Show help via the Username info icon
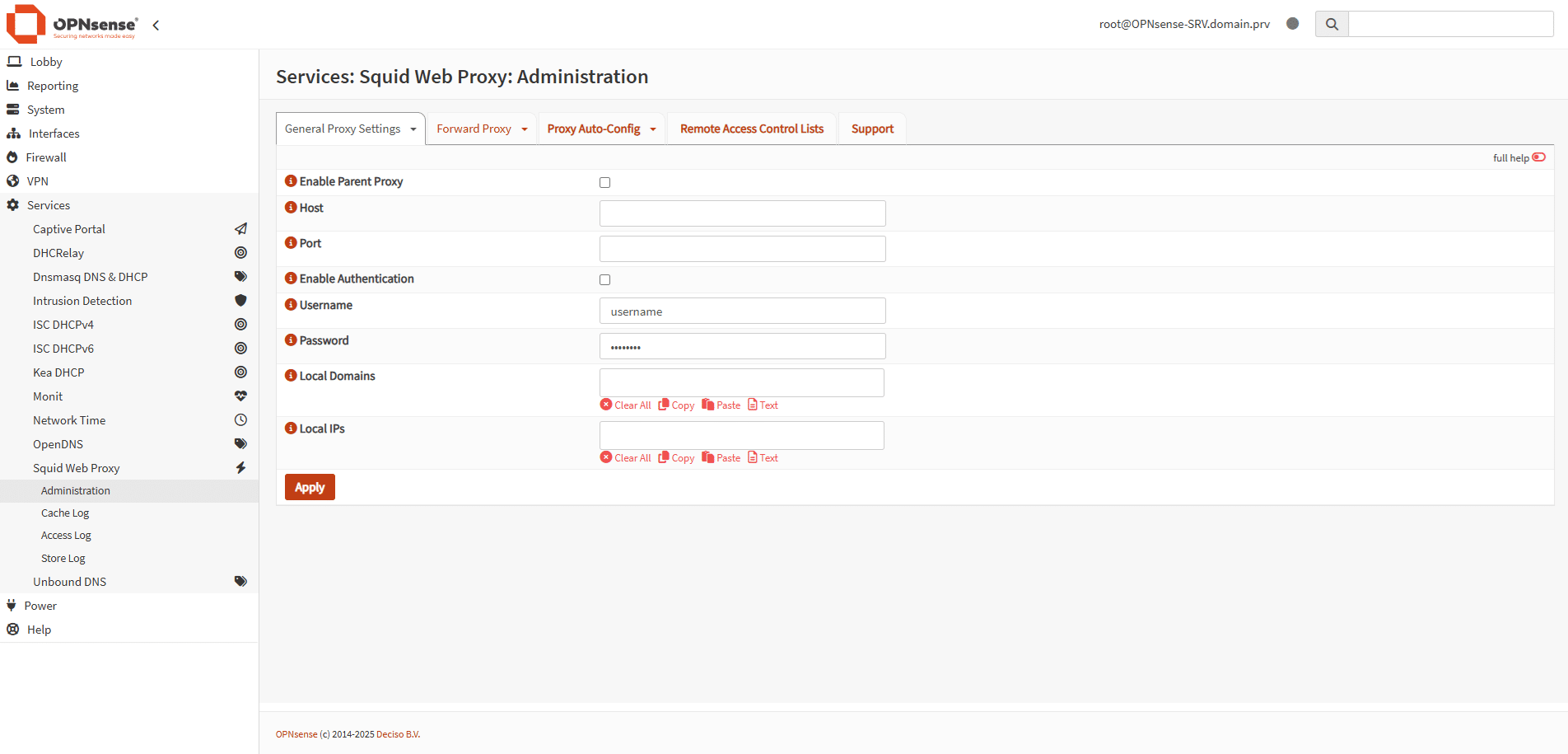Screen dimensions: 1568x754 [x=291, y=305]
